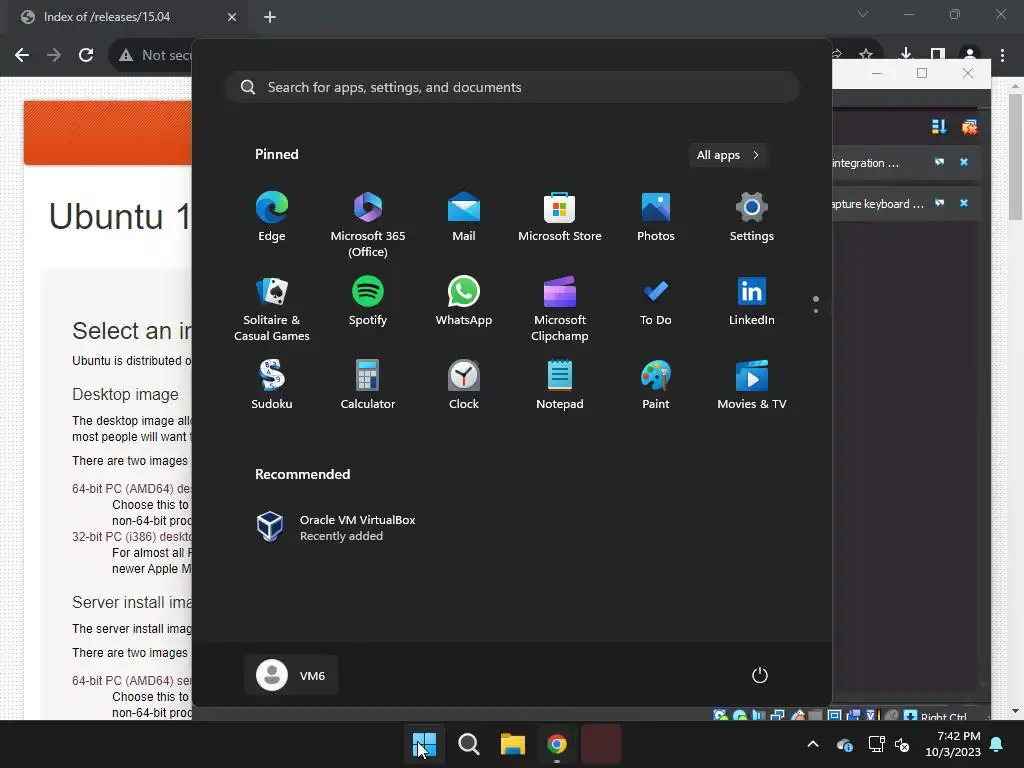
Task: Open Chrome three-dot menu
Action: (x=1002, y=55)
